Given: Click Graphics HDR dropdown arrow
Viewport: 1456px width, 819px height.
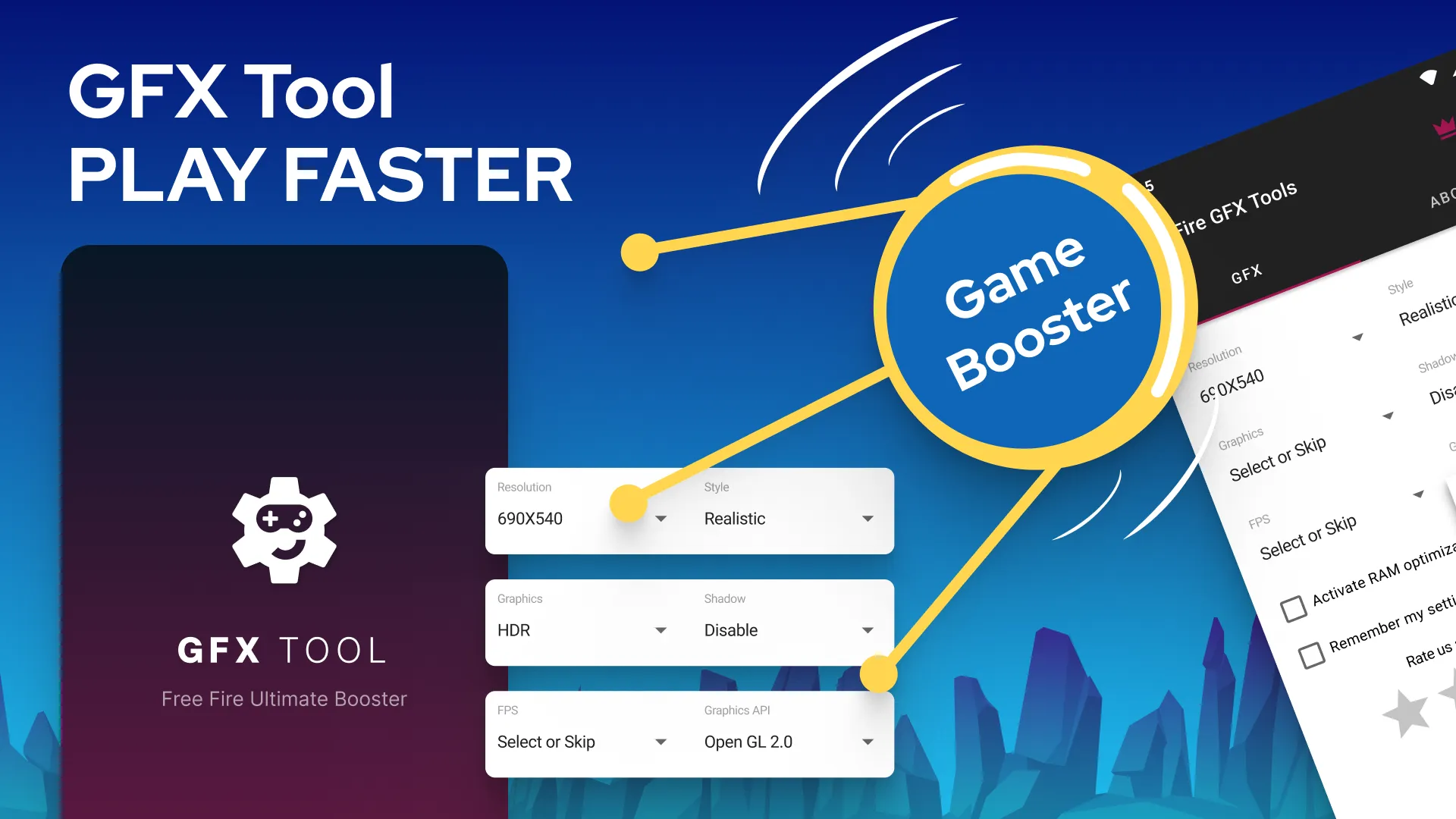Looking at the screenshot, I should [660, 630].
